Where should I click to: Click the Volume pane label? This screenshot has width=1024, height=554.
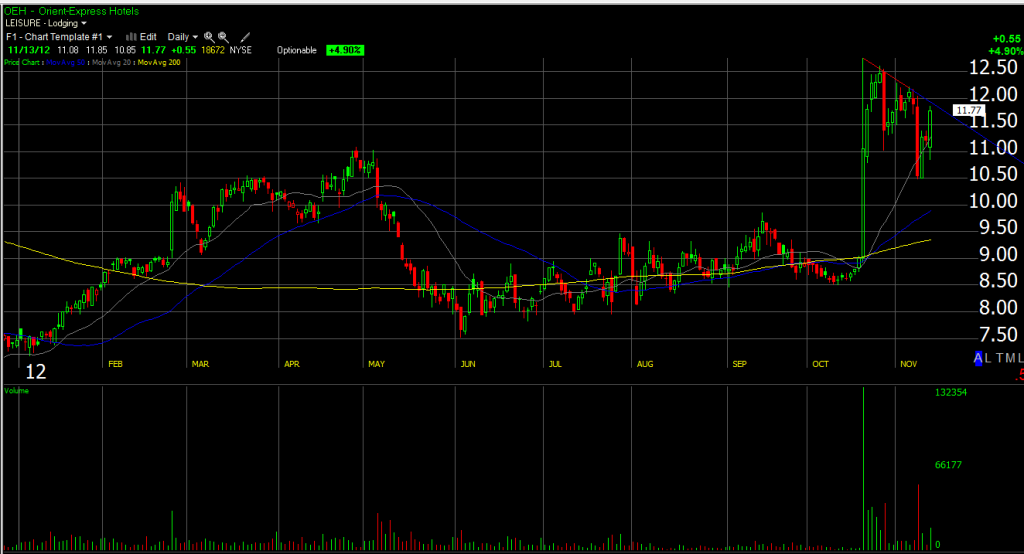17,391
